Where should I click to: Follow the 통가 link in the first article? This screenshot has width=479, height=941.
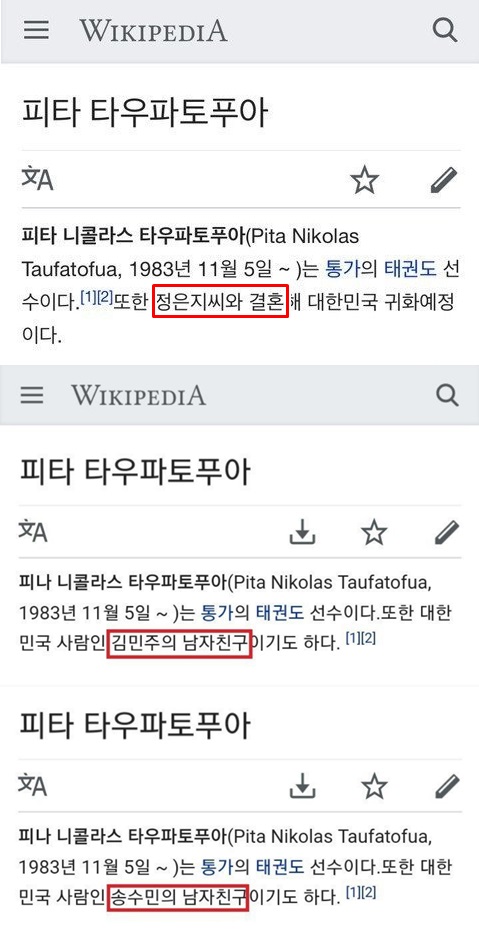click(342, 270)
